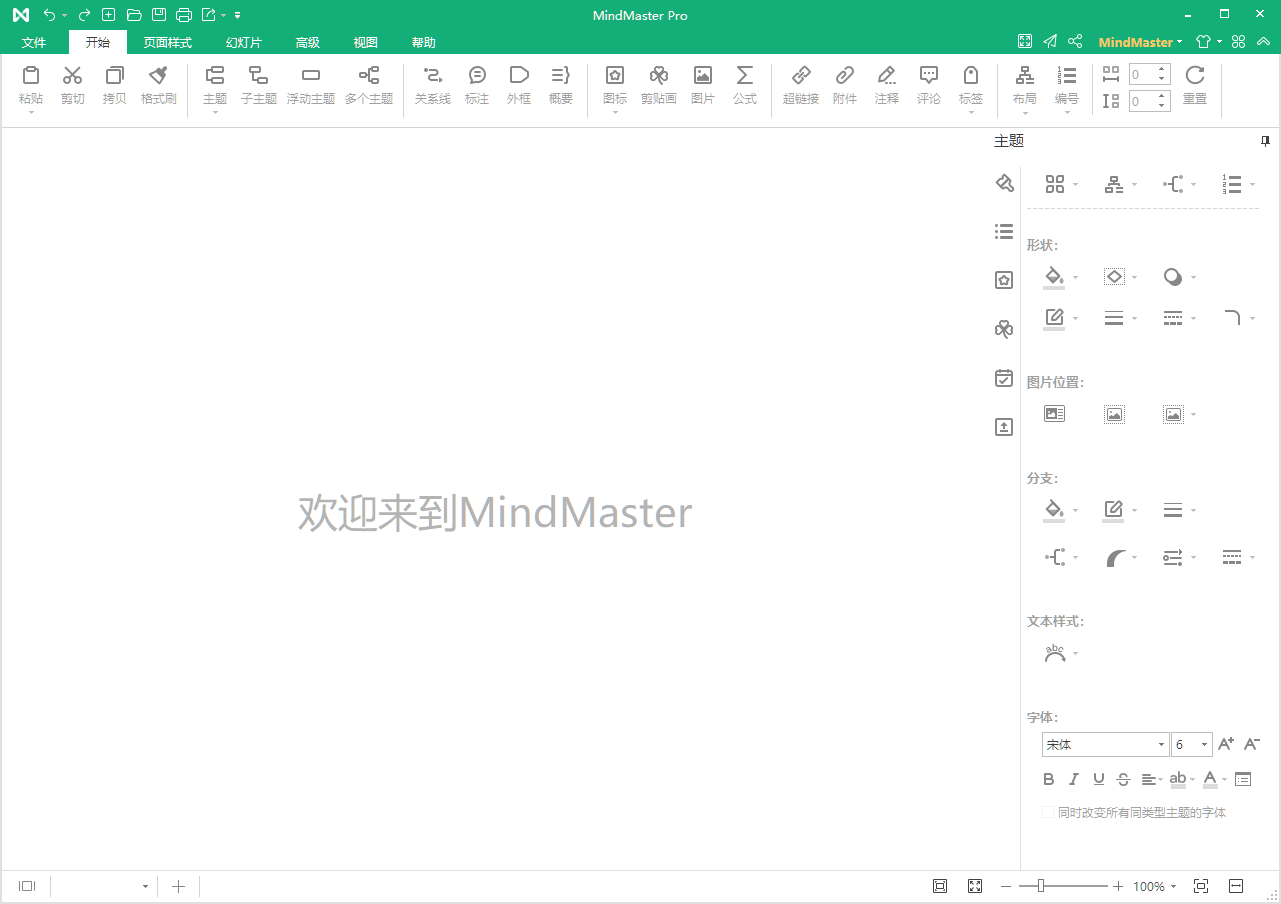This screenshot has height=904, width=1281.
Task: Open the File (文件) menu
Action: [x=34, y=43]
